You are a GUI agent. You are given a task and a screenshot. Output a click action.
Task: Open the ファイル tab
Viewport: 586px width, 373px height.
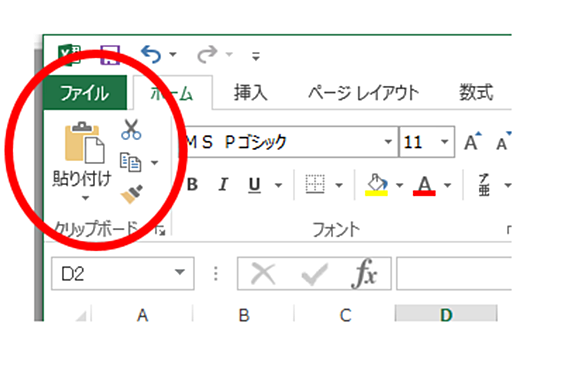point(85,92)
